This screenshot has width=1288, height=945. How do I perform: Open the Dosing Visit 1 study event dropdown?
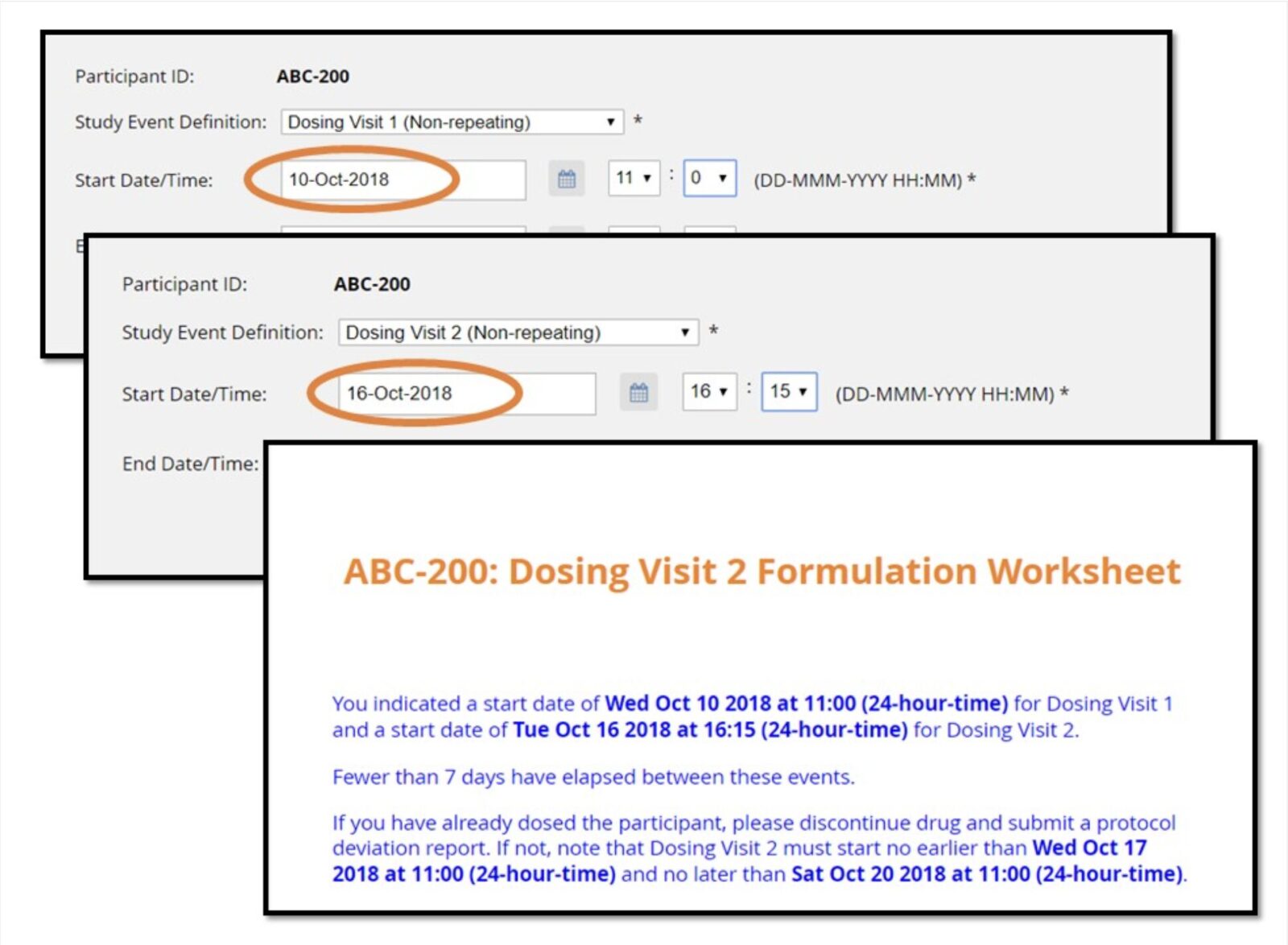pos(451,122)
